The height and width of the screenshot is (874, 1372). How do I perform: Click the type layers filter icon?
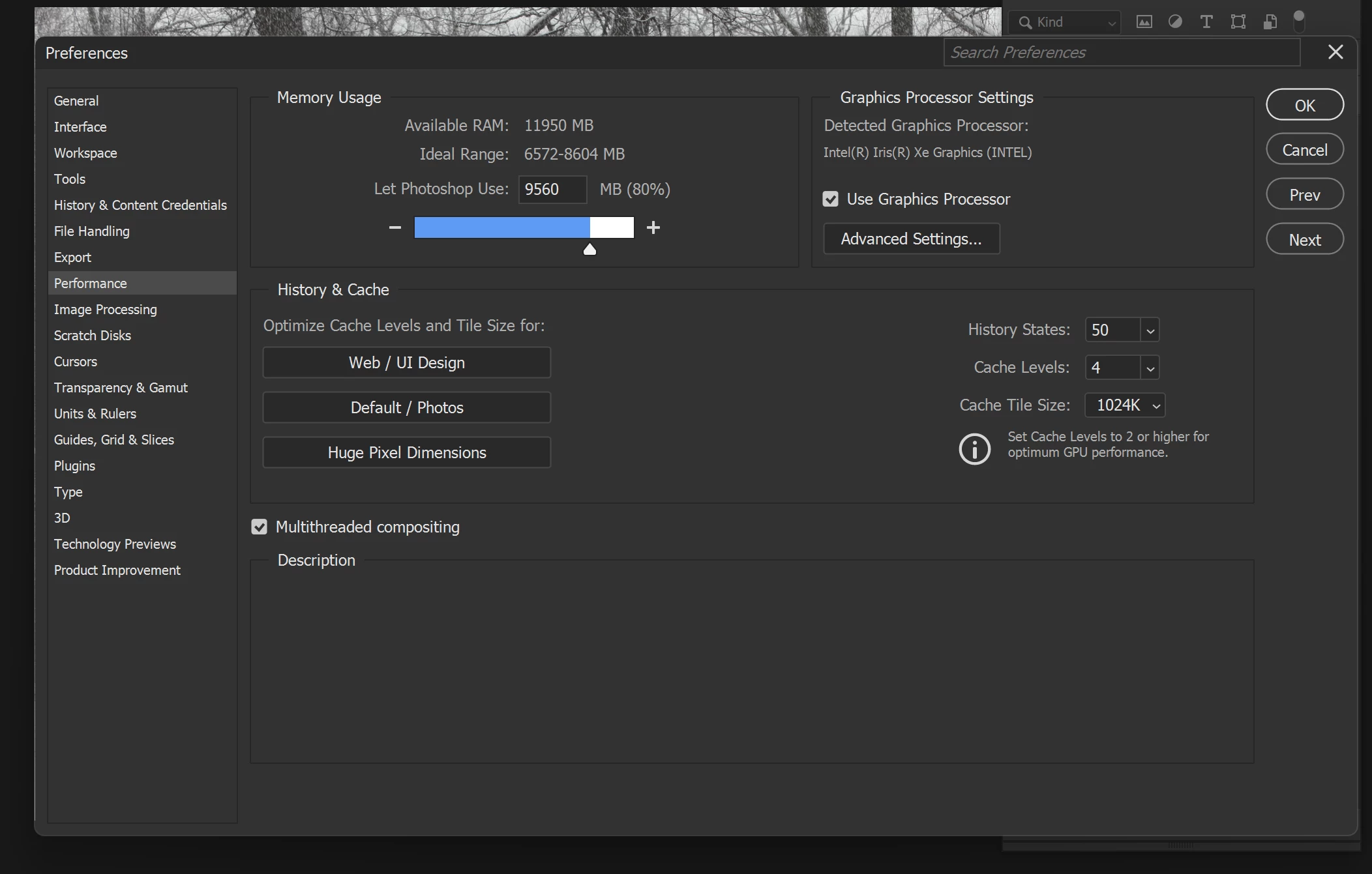pos(1206,22)
